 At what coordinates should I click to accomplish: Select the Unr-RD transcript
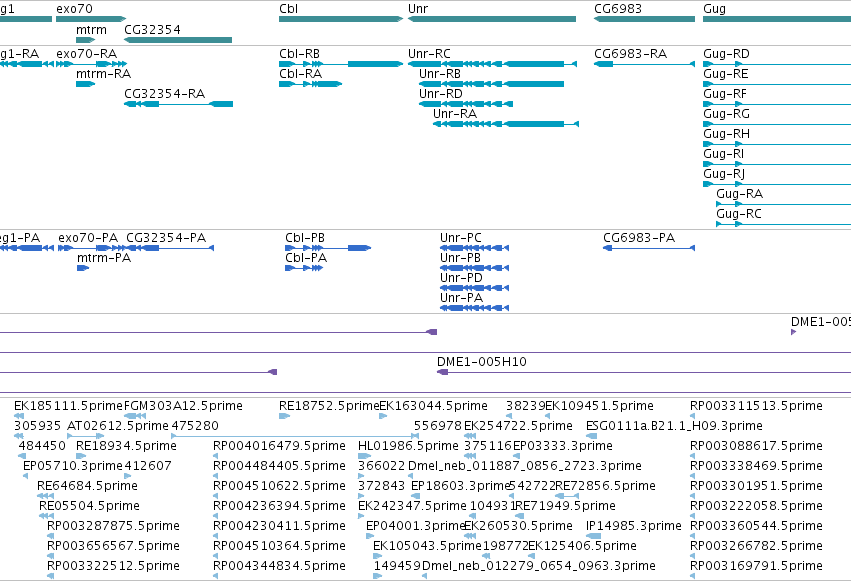(x=466, y=104)
